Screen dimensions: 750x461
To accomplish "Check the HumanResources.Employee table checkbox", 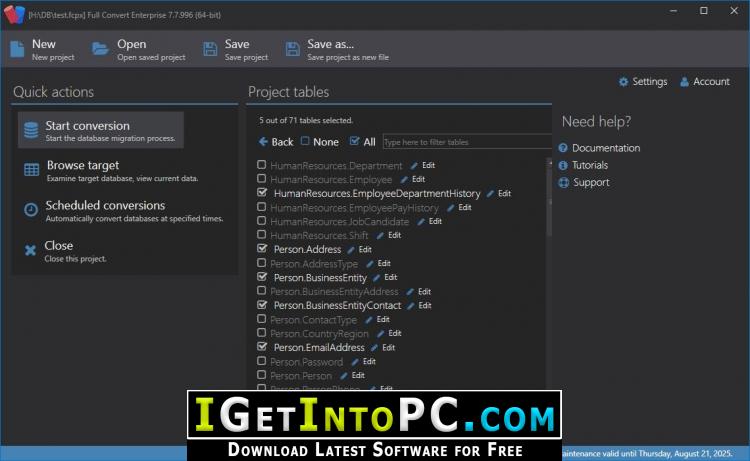I will point(261,178).
